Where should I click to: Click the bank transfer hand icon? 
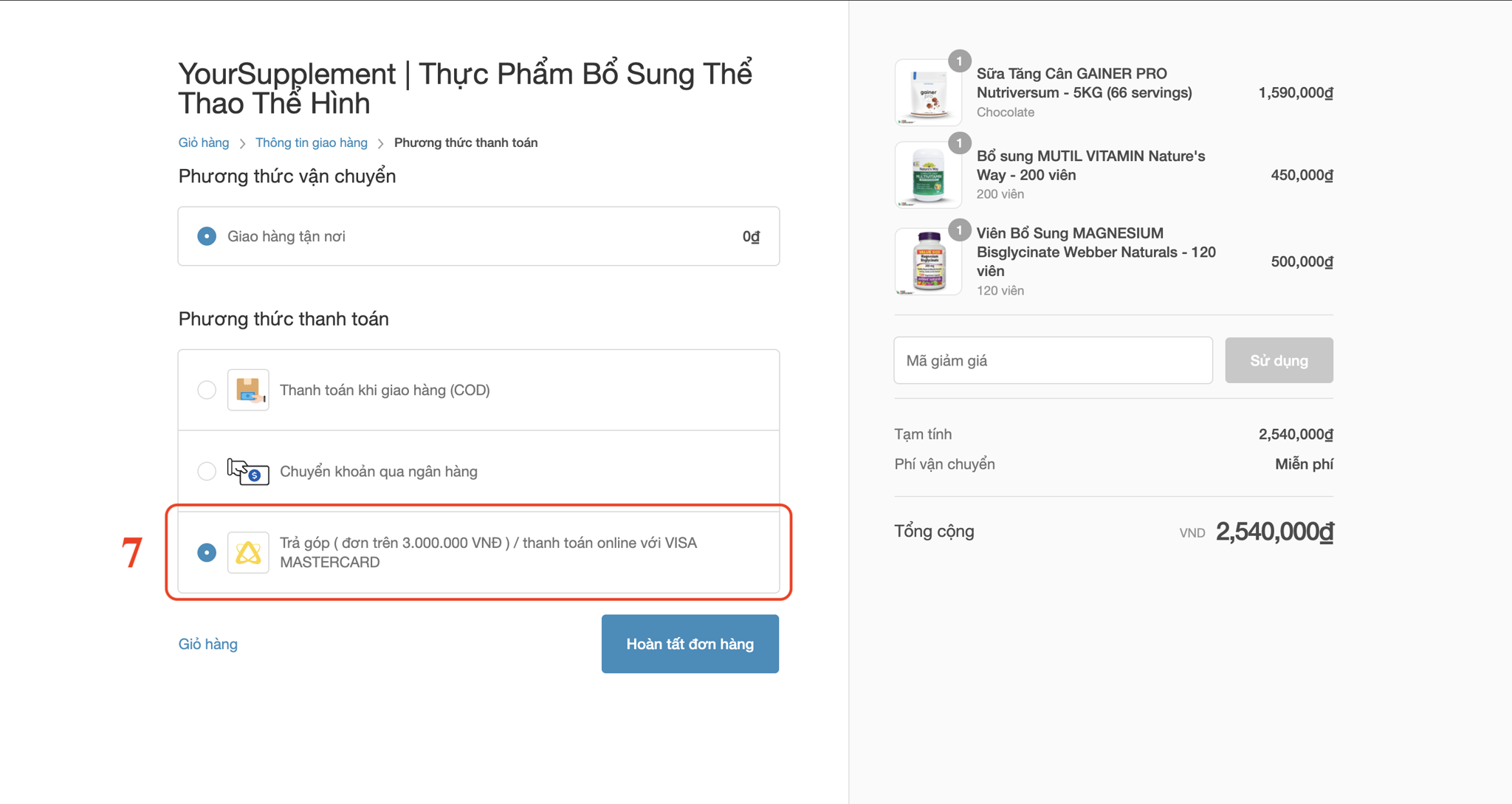click(x=248, y=471)
